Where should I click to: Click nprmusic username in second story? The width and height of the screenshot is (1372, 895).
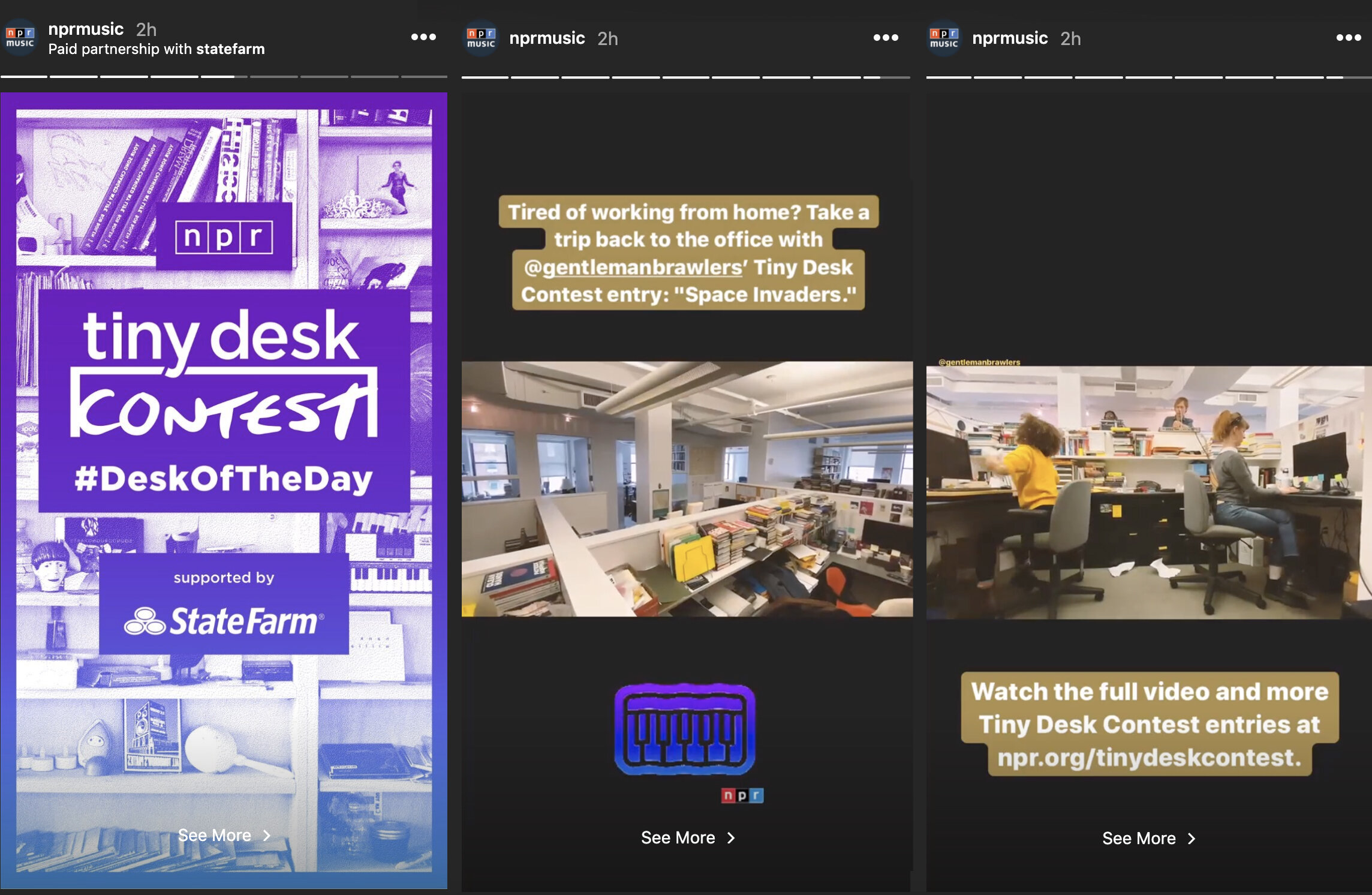pos(547,38)
